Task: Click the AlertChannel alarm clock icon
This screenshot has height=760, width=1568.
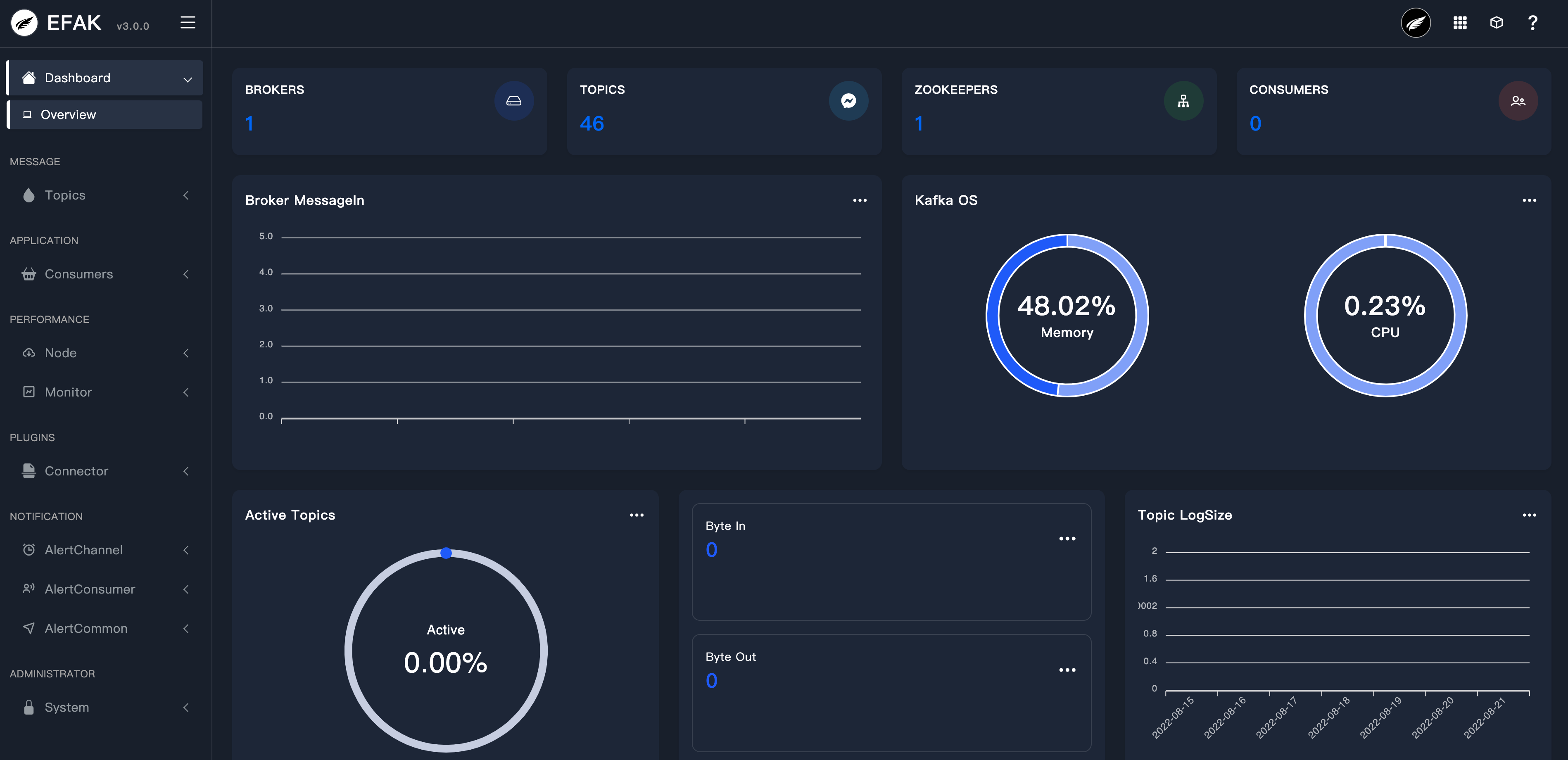Action: tap(29, 549)
